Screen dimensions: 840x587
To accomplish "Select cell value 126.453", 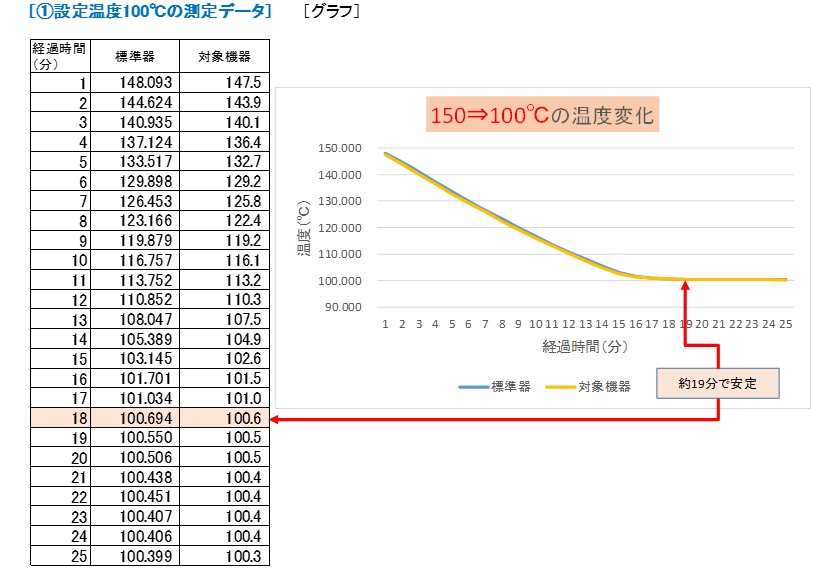I will tap(146, 201).
